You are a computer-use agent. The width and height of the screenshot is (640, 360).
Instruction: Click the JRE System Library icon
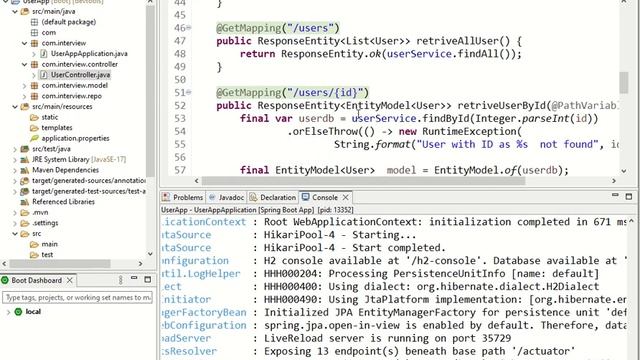pyautogui.click(x=25, y=160)
